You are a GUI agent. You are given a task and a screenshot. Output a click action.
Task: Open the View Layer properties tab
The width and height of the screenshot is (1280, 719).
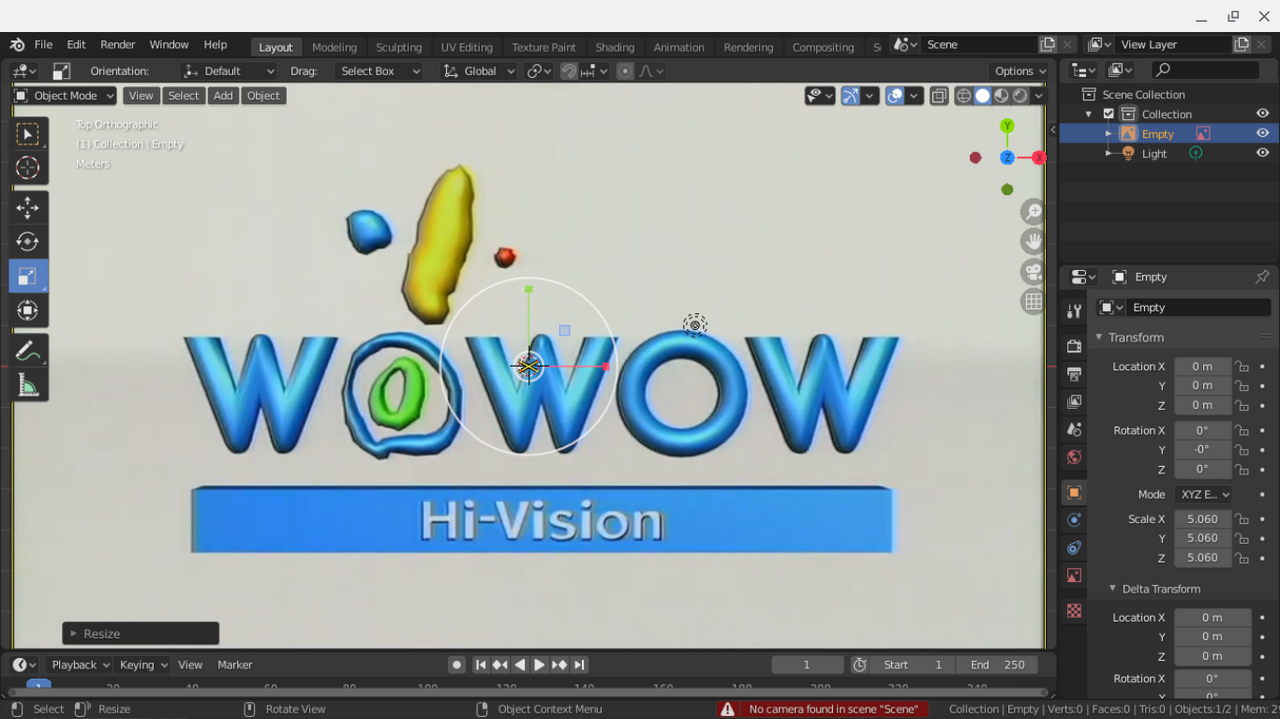click(1074, 401)
